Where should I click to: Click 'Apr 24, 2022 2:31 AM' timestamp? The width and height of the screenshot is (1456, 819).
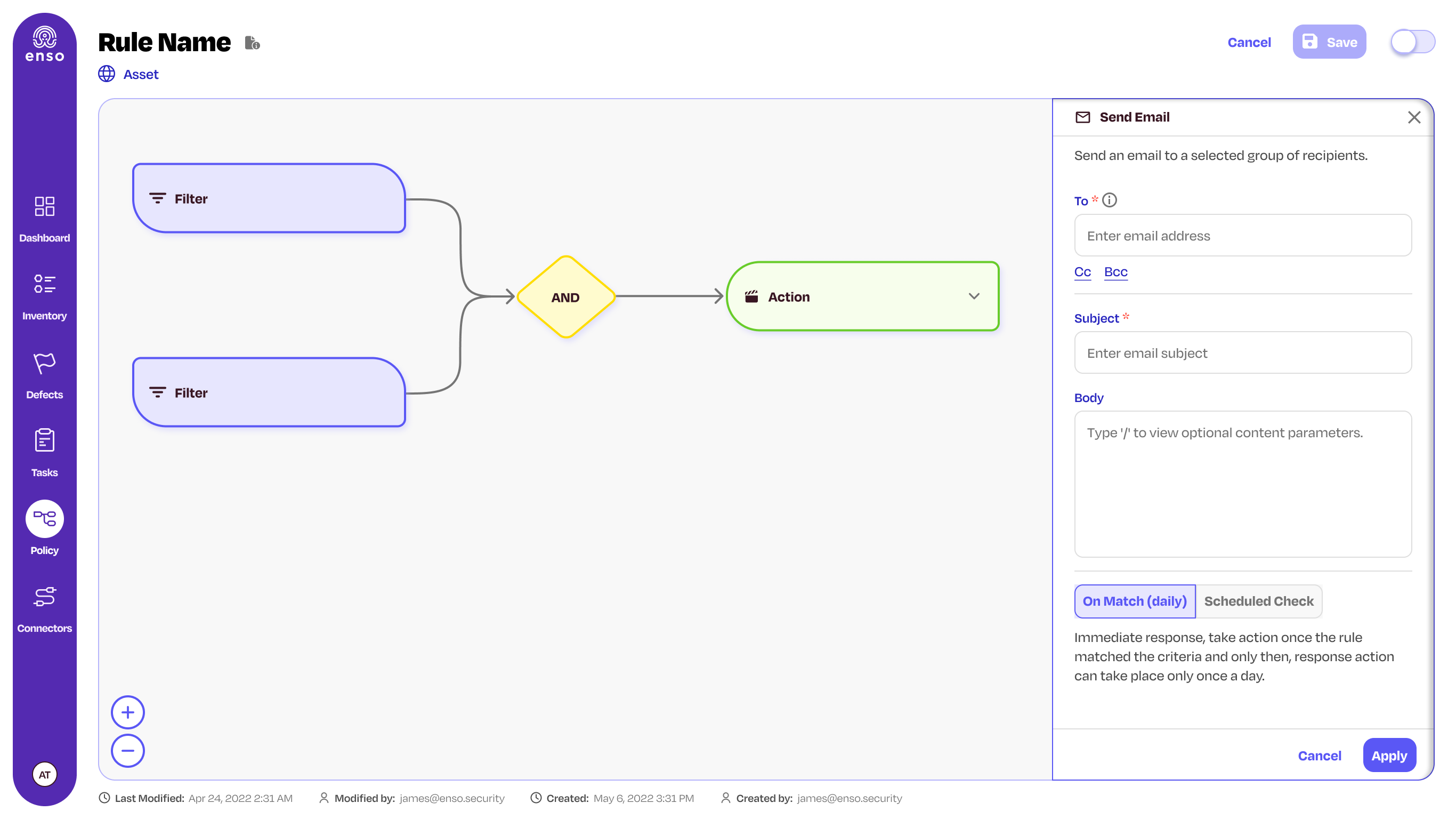(240, 799)
